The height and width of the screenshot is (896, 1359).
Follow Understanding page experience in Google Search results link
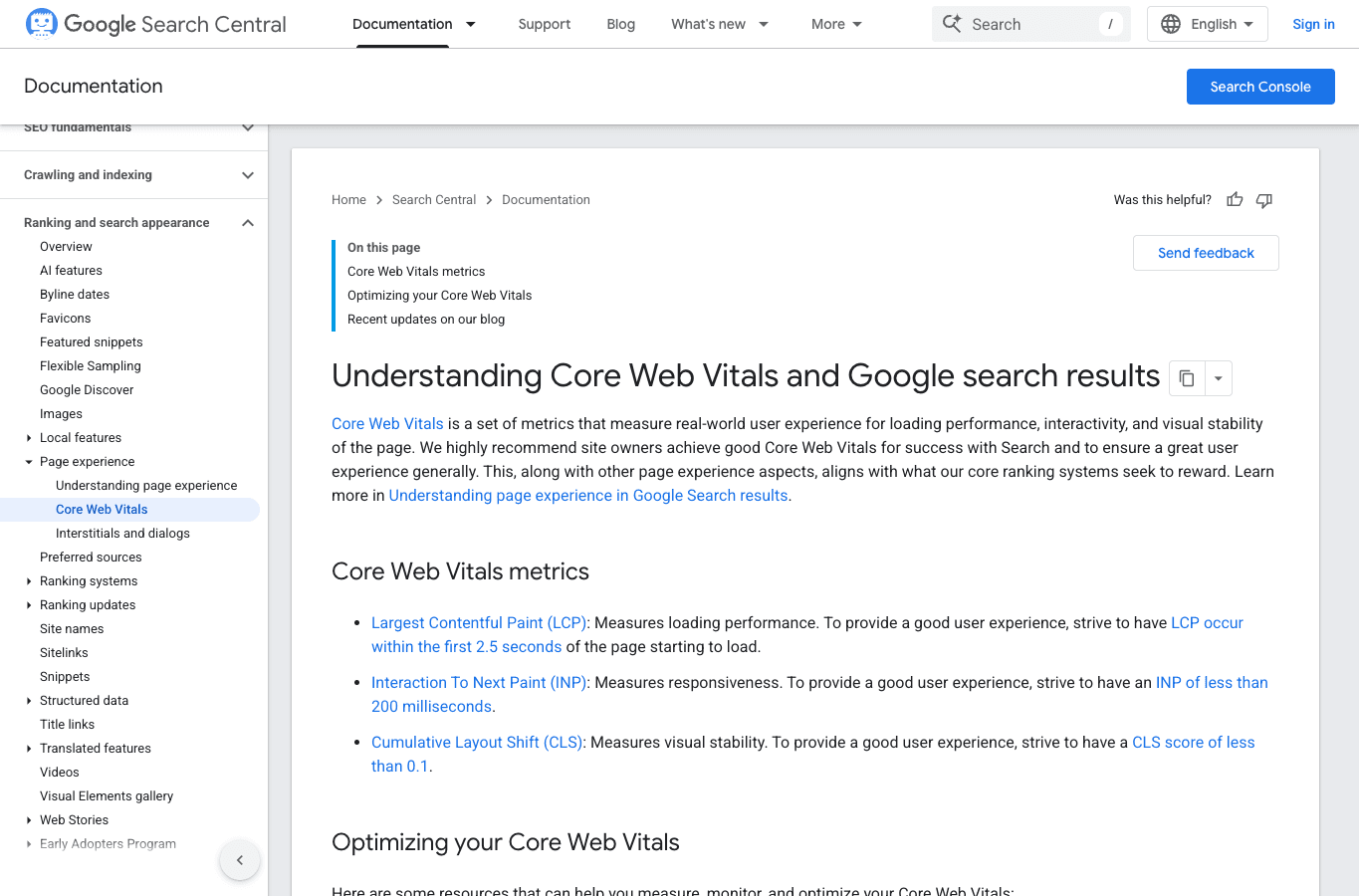[588, 496]
